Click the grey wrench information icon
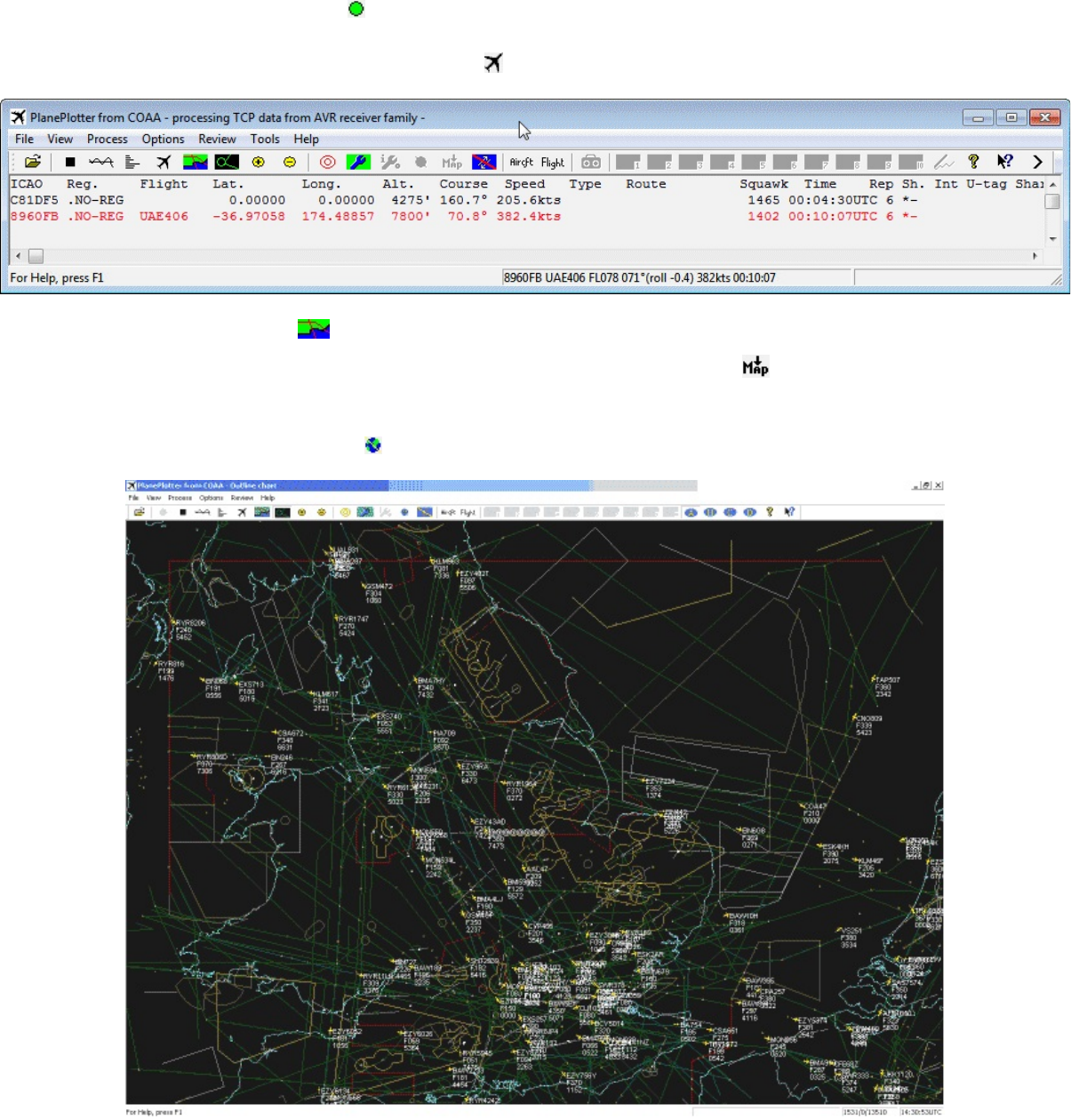The image size is (1071, 1120). pyautogui.click(x=390, y=162)
